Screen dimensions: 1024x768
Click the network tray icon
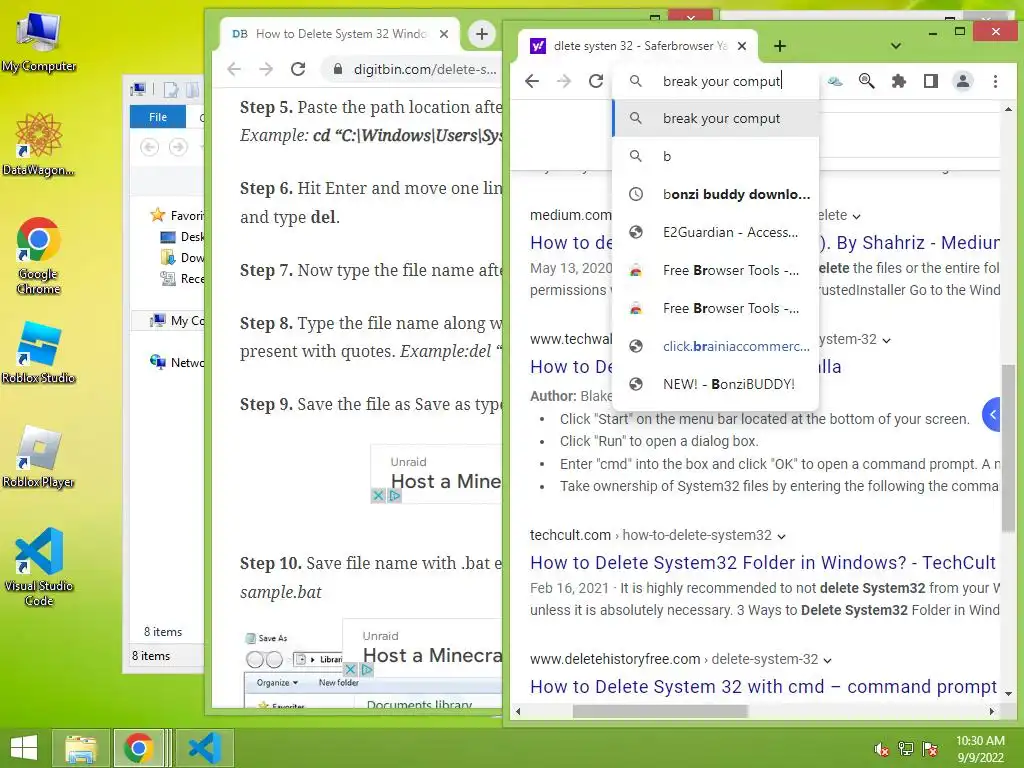click(x=906, y=749)
